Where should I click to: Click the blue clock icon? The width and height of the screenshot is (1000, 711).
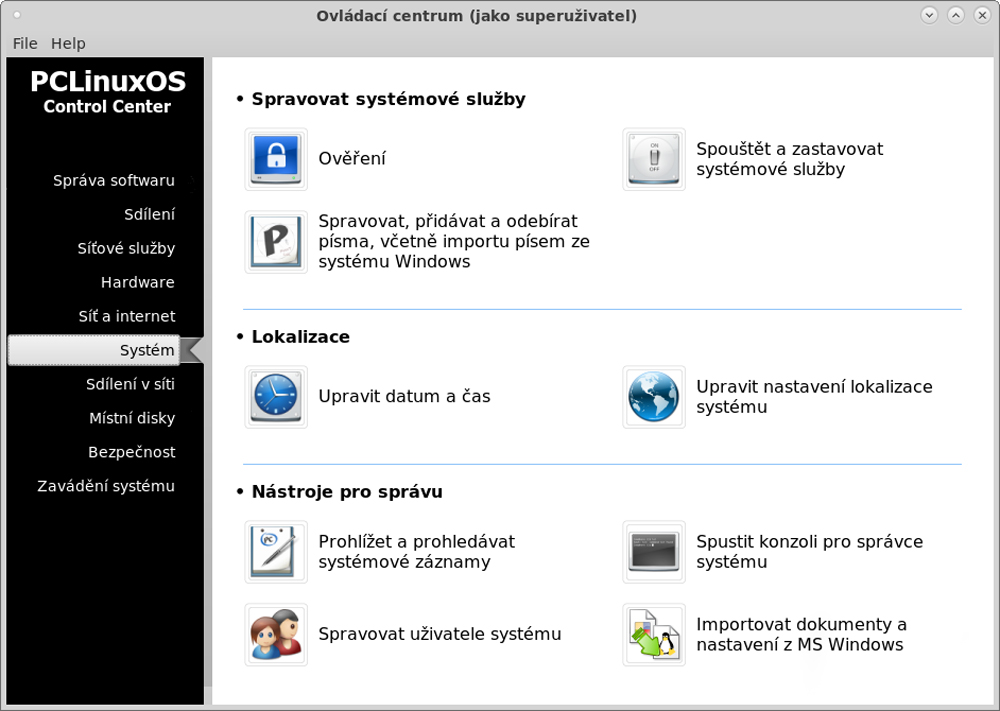pos(276,397)
